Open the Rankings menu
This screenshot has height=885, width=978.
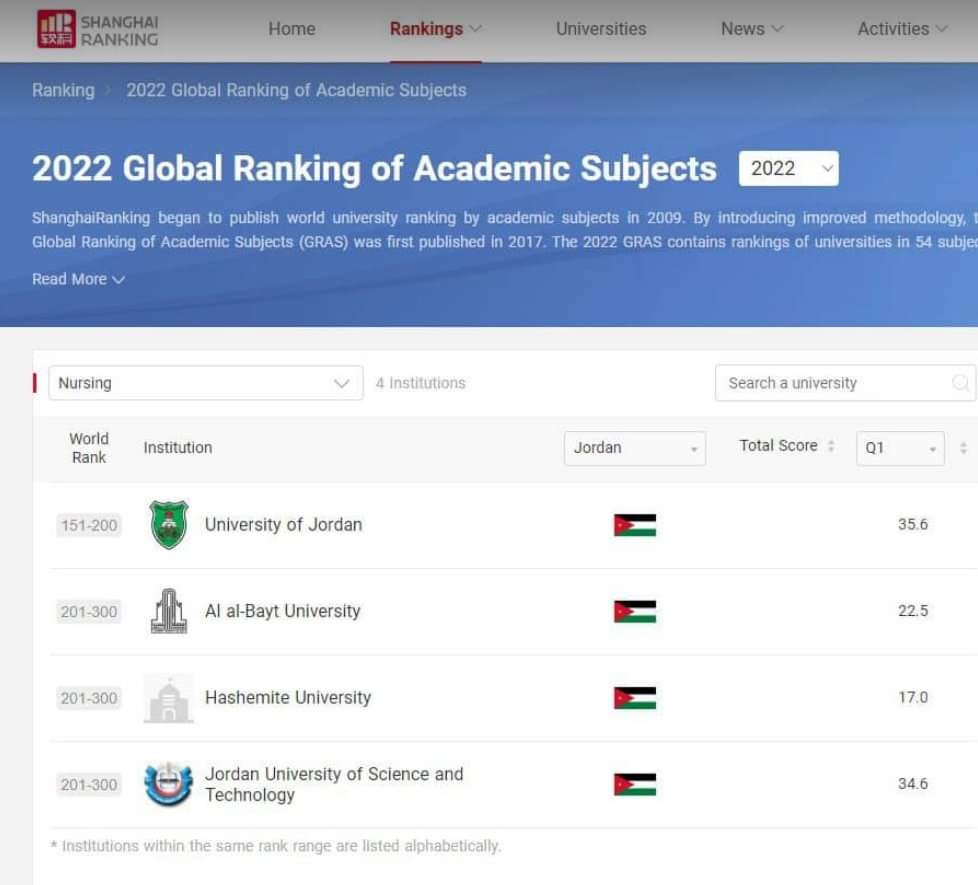coord(435,29)
